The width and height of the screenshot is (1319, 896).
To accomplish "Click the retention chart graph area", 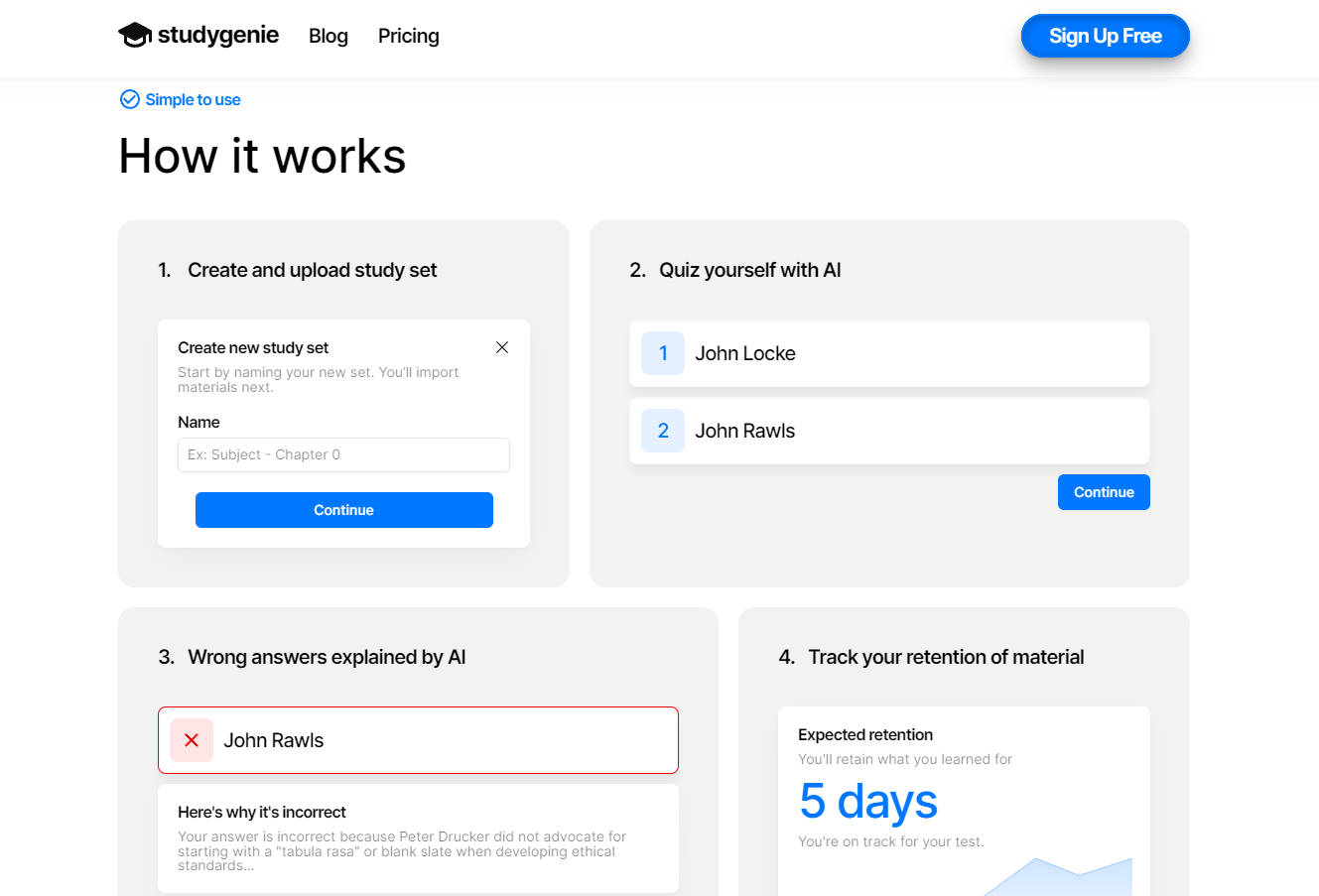I will coord(1058,877).
